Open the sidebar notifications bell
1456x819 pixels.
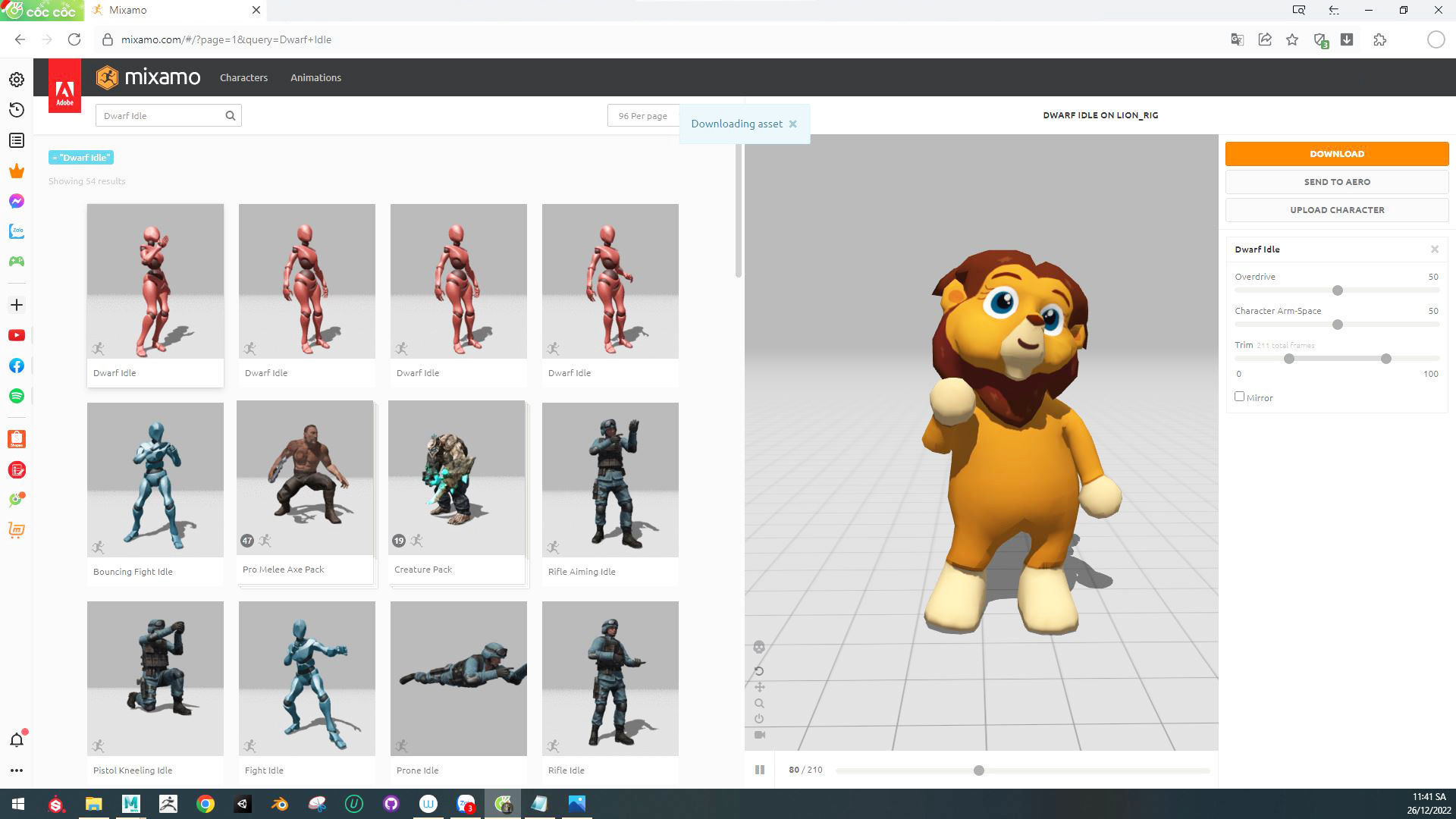coord(17,739)
